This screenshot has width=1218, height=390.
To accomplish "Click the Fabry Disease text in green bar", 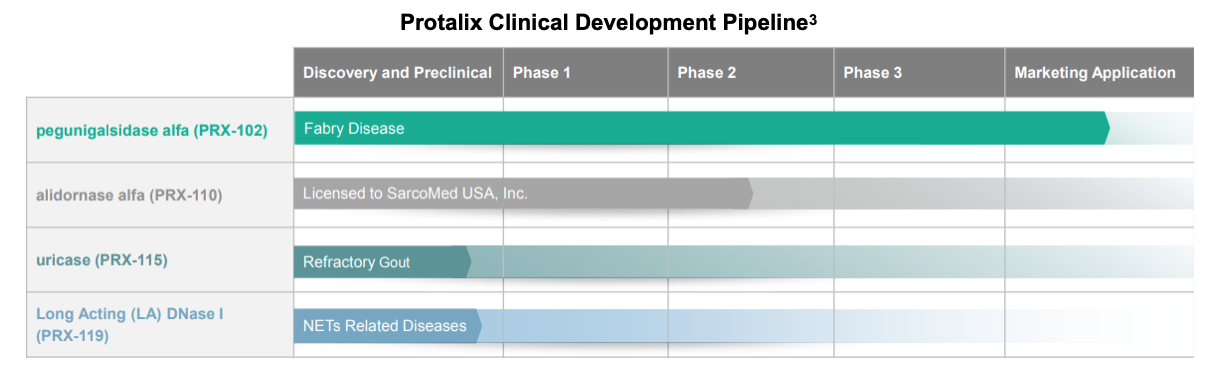I will pyautogui.click(x=354, y=129).
